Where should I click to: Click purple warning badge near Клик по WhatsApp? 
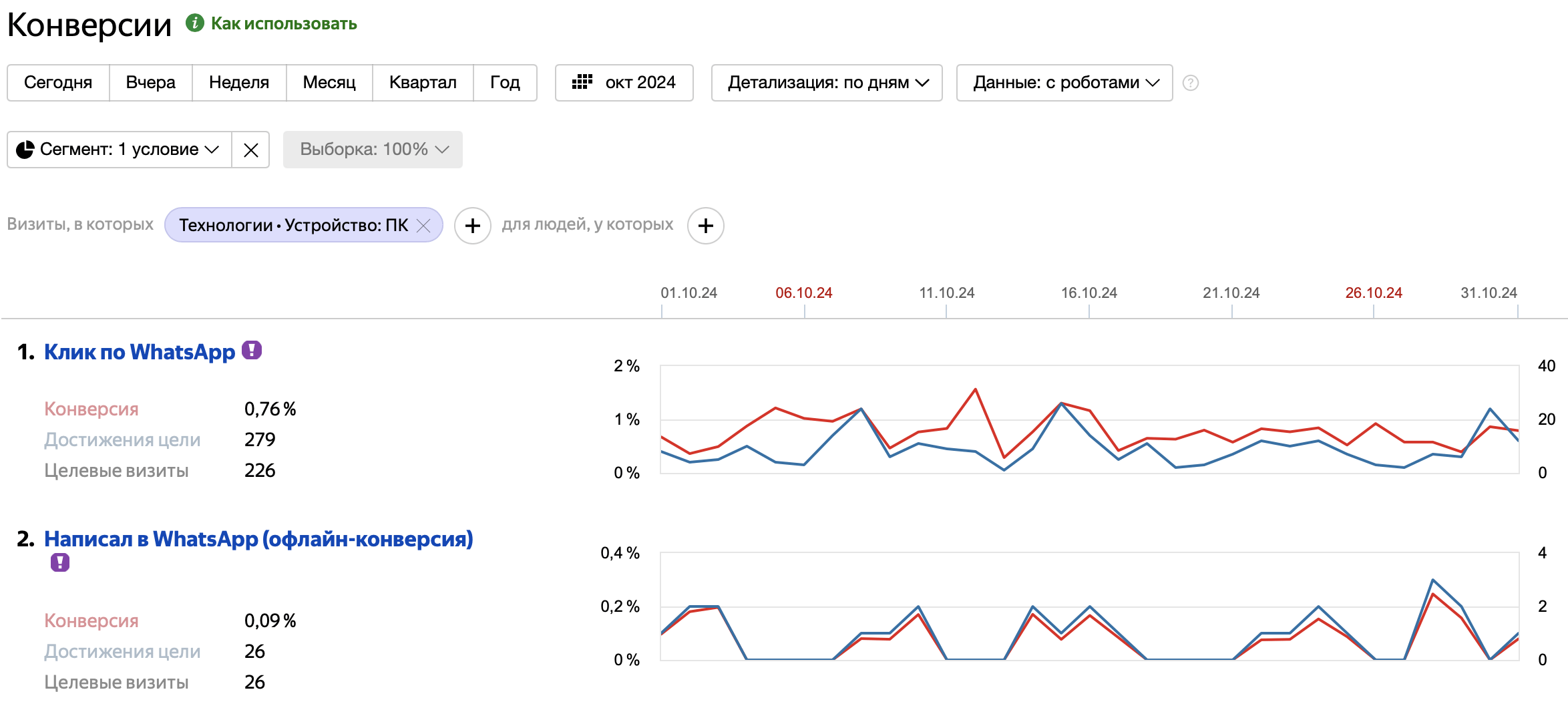(x=252, y=350)
